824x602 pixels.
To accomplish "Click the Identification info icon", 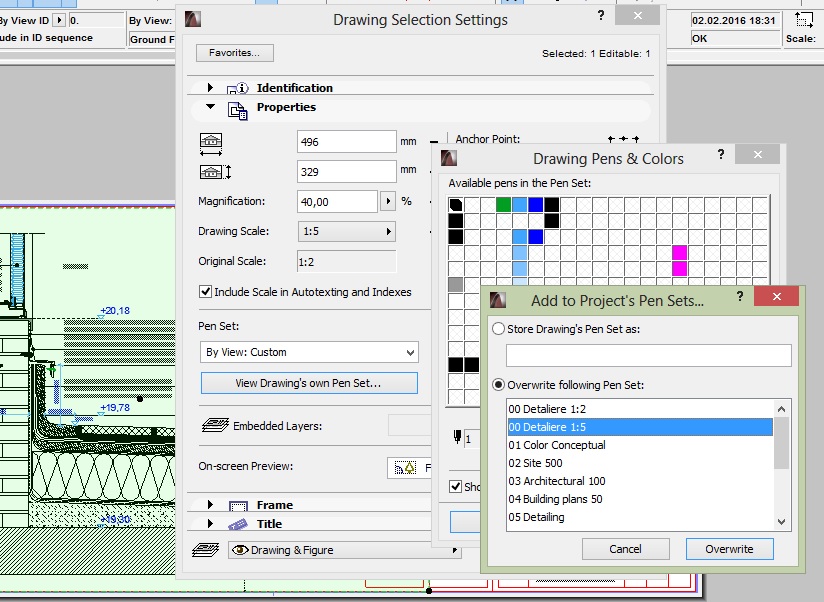I will (238, 87).
